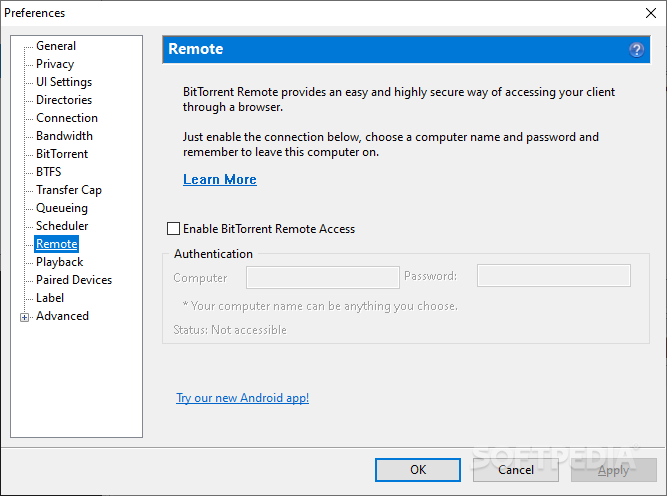The height and width of the screenshot is (496, 667).
Task: Open Connection preferences
Action: [67, 118]
